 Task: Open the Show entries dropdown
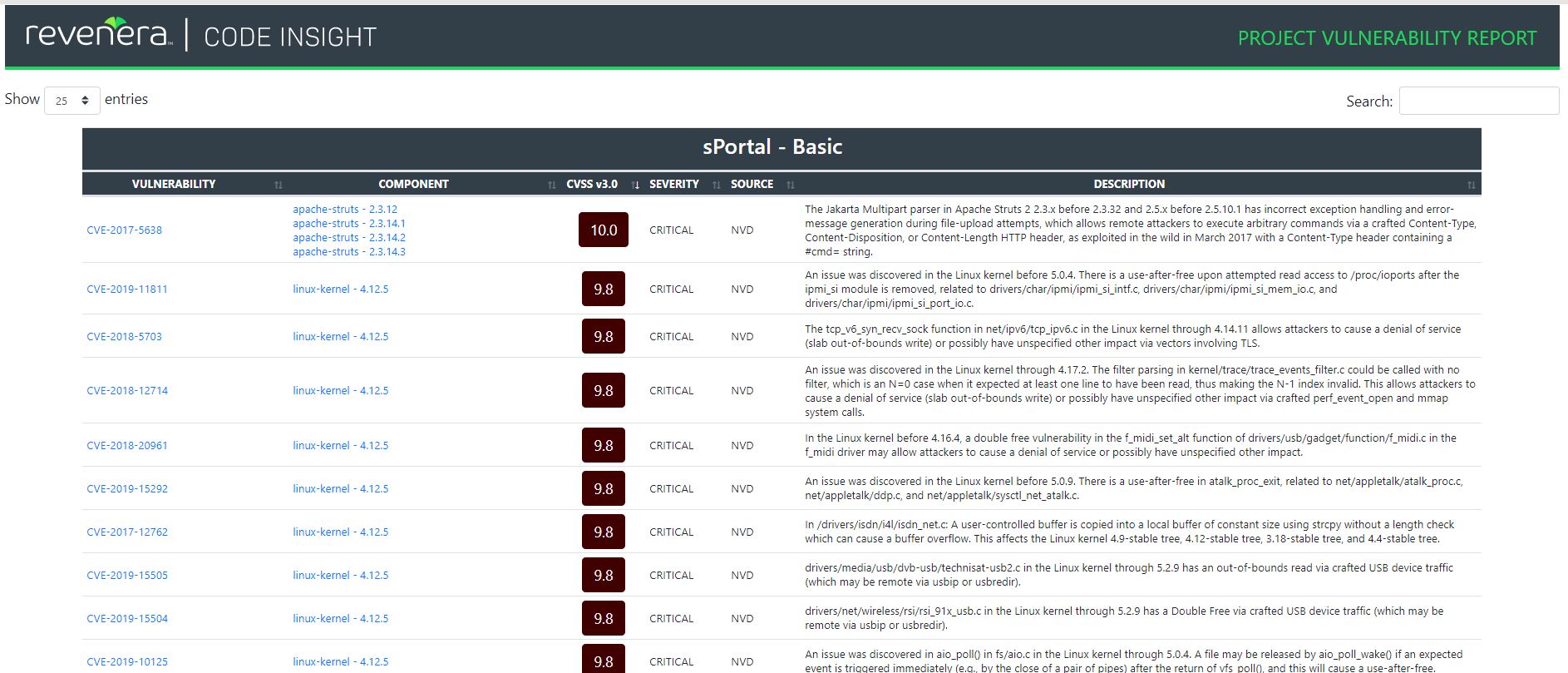pyautogui.click(x=72, y=100)
